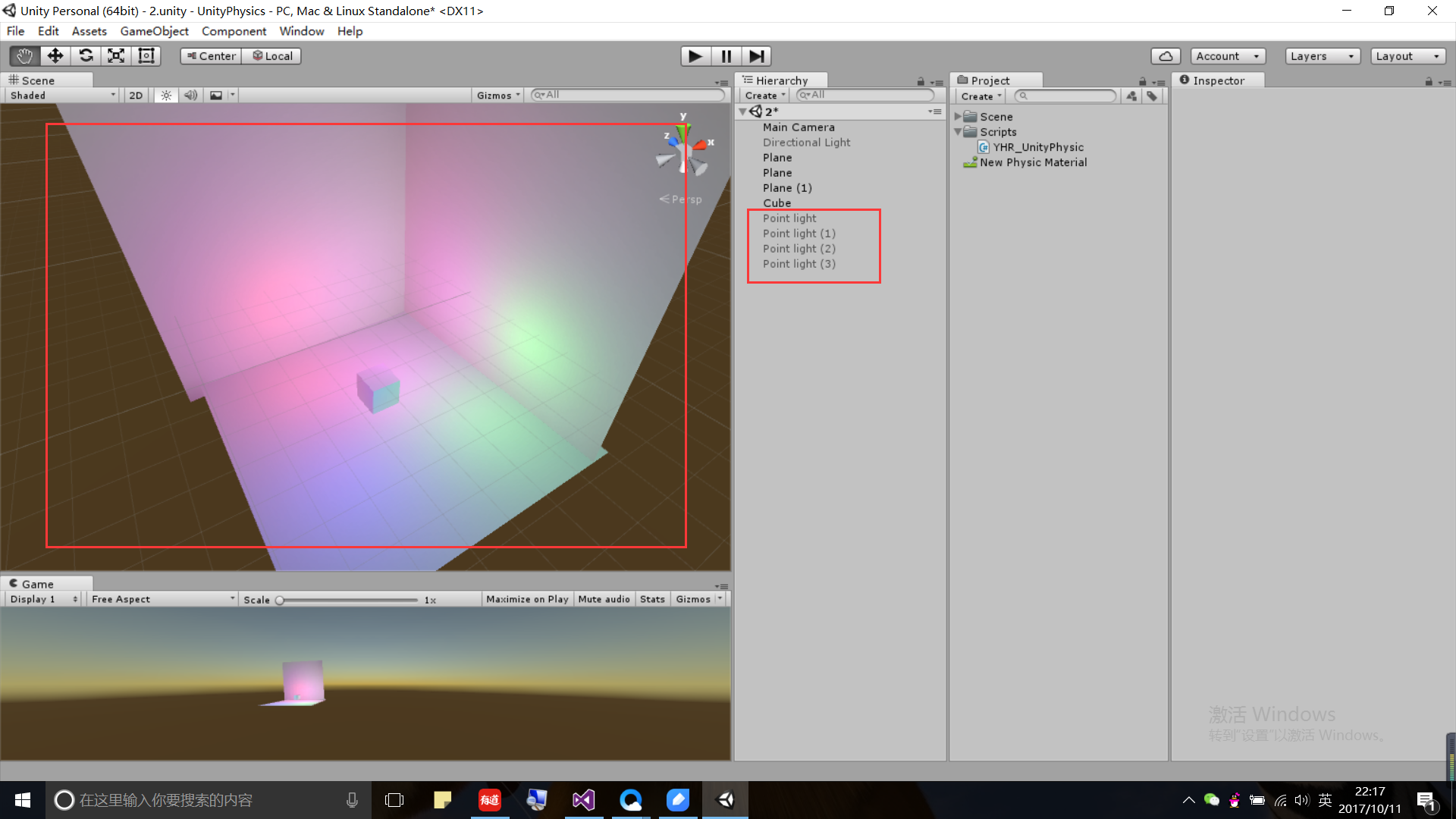Image resolution: width=1456 pixels, height=819 pixels.
Task: Expand the Scene folder in Project
Action: coord(959,117)
